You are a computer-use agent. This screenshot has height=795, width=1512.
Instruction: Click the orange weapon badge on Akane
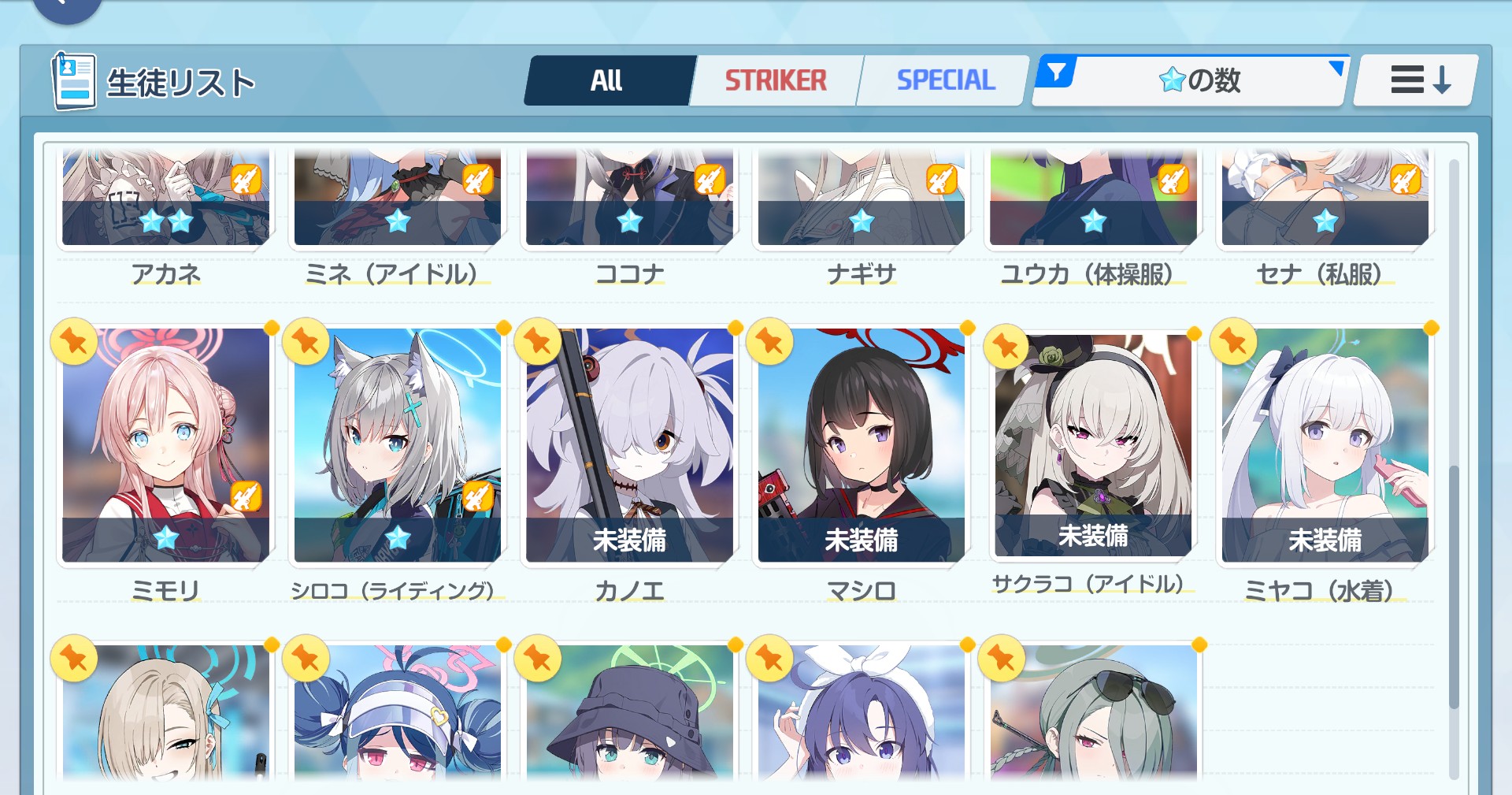coord(246,180)
